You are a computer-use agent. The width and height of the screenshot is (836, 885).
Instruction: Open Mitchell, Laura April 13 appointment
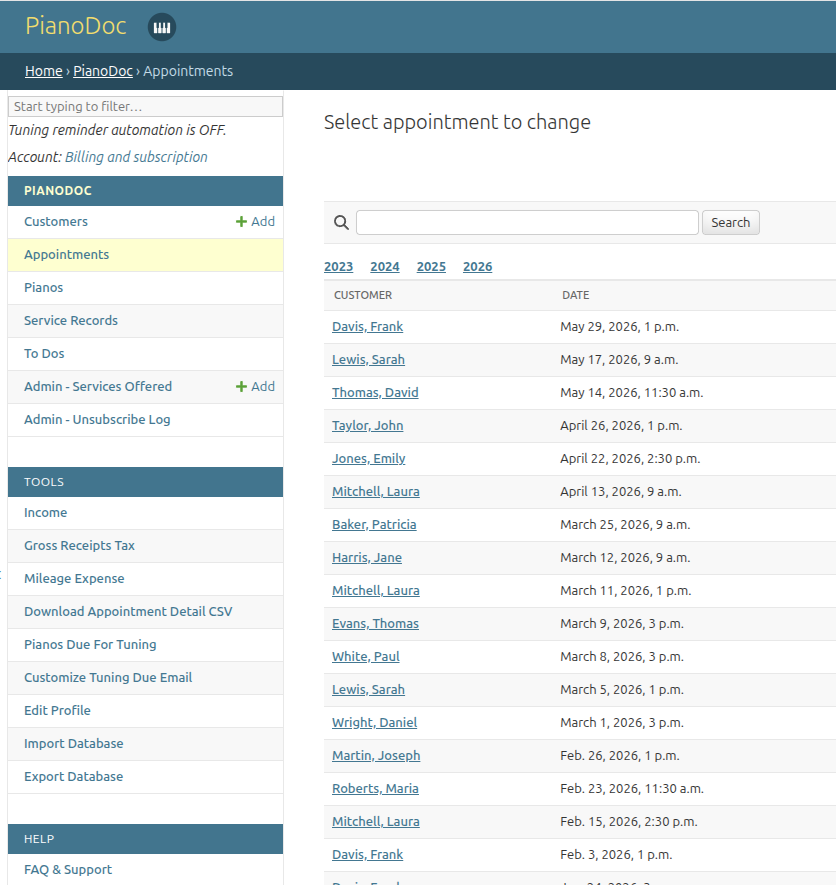pyautogui.click(x=376, y=492)
